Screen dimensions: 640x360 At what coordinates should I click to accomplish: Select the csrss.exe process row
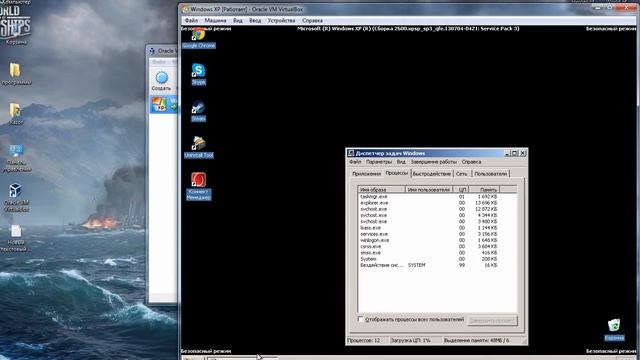437,247
